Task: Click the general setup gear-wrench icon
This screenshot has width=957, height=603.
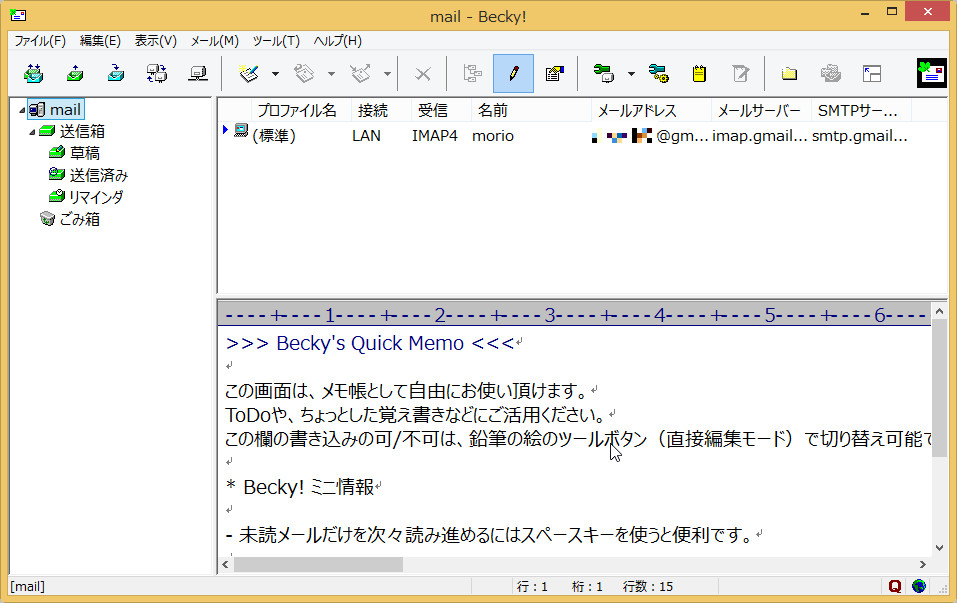Action: (657, 73)
